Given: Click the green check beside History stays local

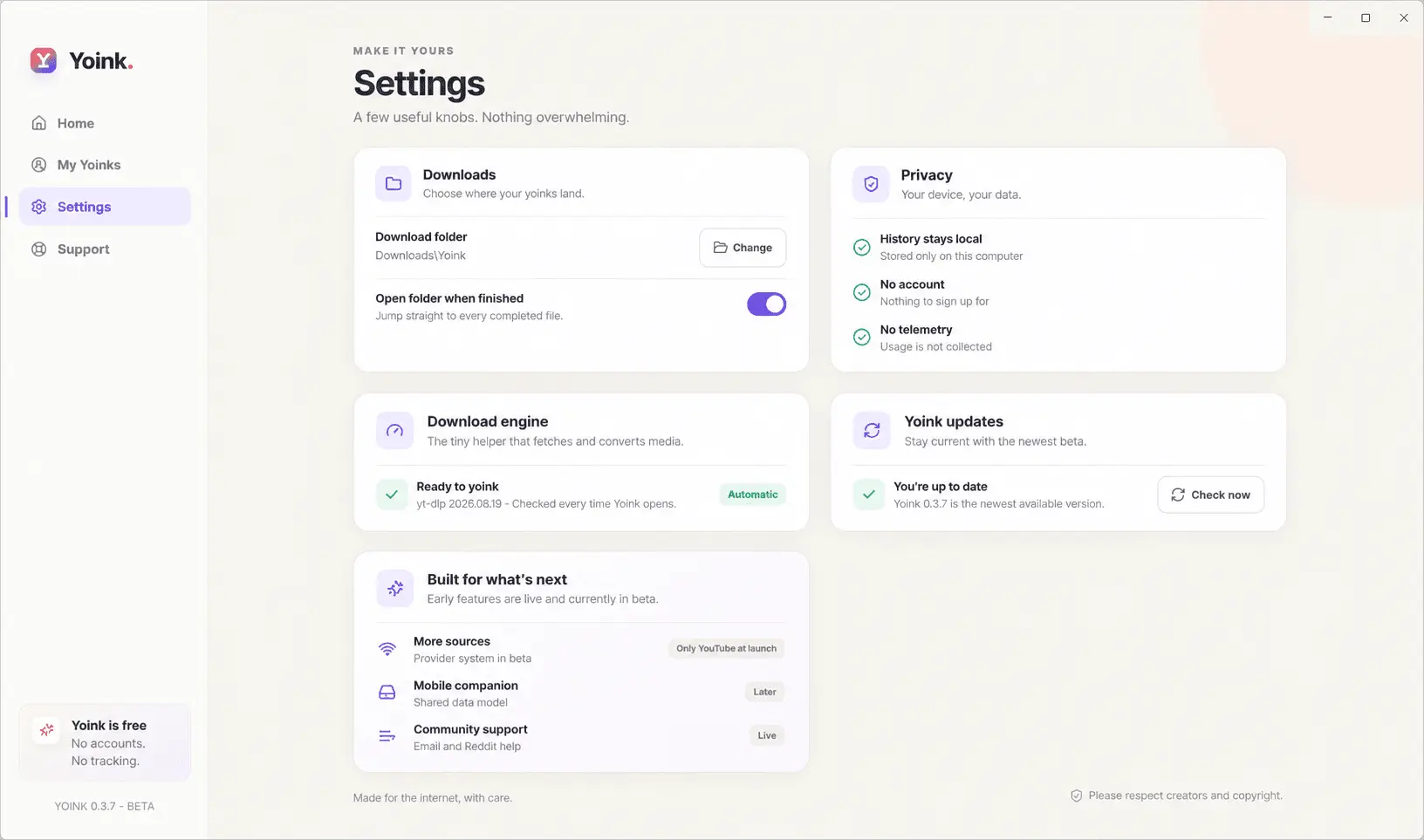Looking at the screenshot, I should pos(861,247).
